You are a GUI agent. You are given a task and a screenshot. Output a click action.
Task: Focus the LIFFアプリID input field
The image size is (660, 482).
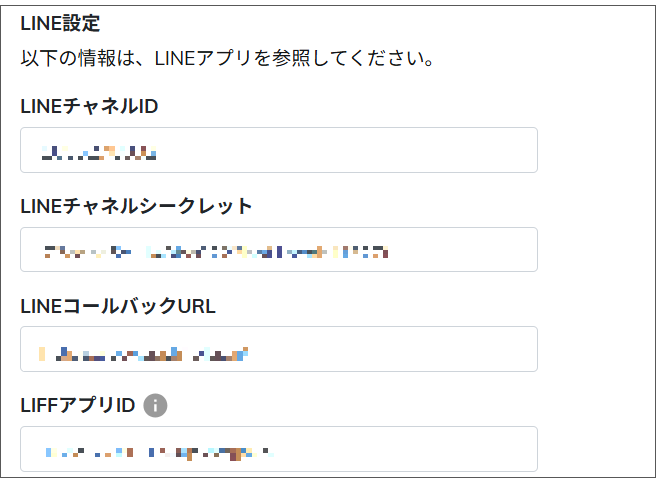pyautogui.click(x=279, y=449)
